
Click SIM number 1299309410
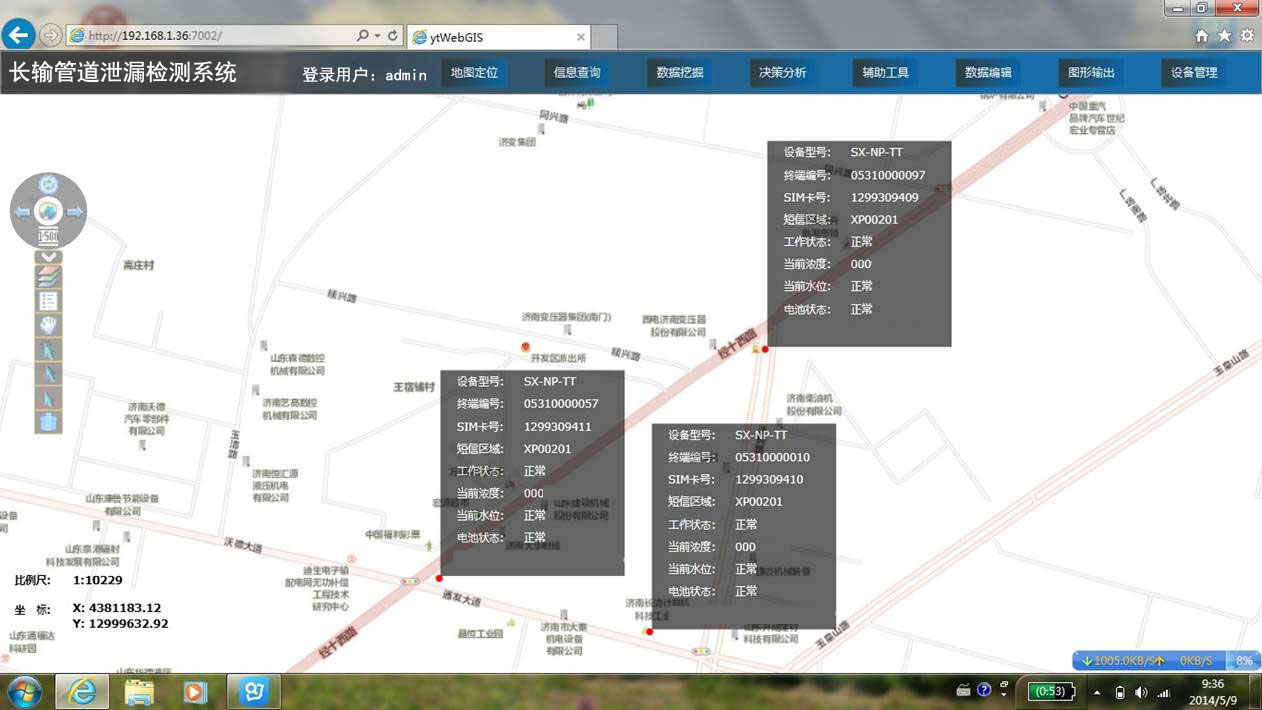click(x=768, y=479)
